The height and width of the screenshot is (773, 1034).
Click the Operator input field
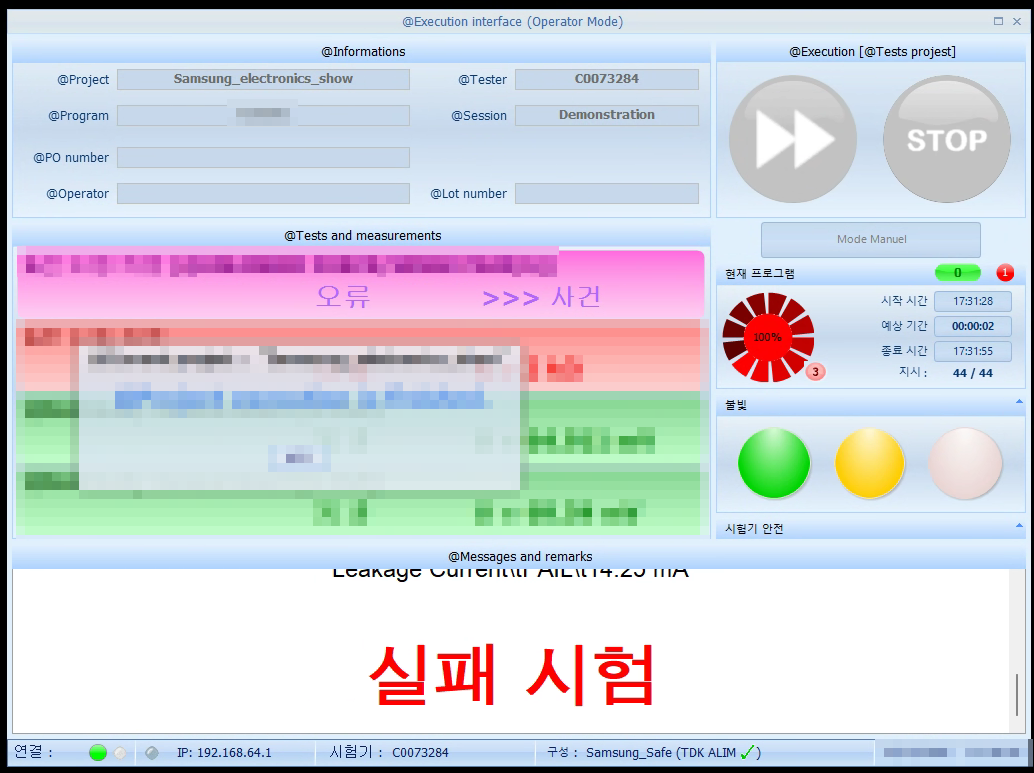point(263,194)
